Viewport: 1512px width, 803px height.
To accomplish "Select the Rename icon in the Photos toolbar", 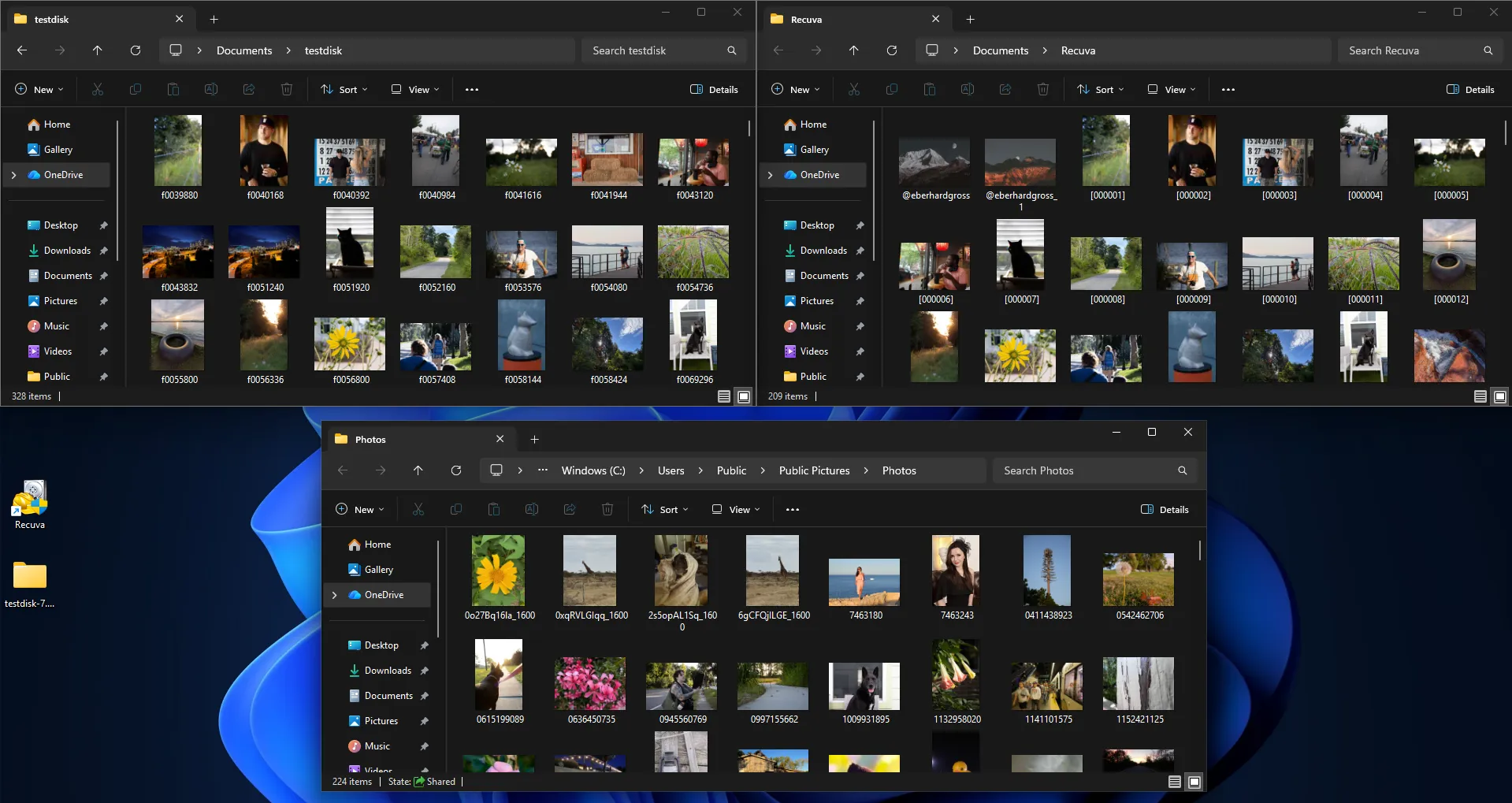I will [x=532, y=509].
